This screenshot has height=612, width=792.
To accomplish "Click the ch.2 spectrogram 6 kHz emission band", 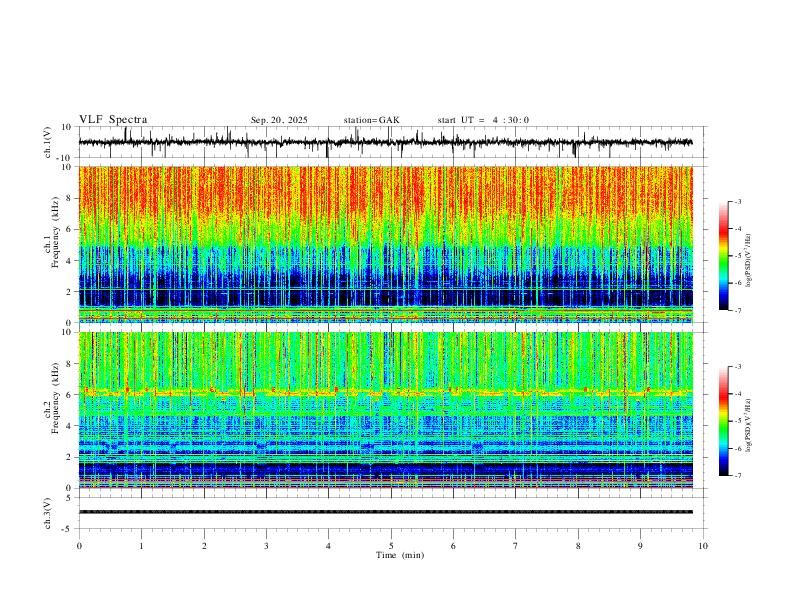I will [385, 391].
